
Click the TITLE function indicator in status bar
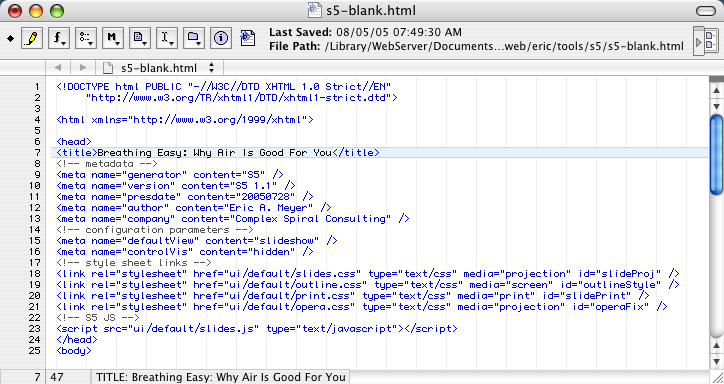220,377
